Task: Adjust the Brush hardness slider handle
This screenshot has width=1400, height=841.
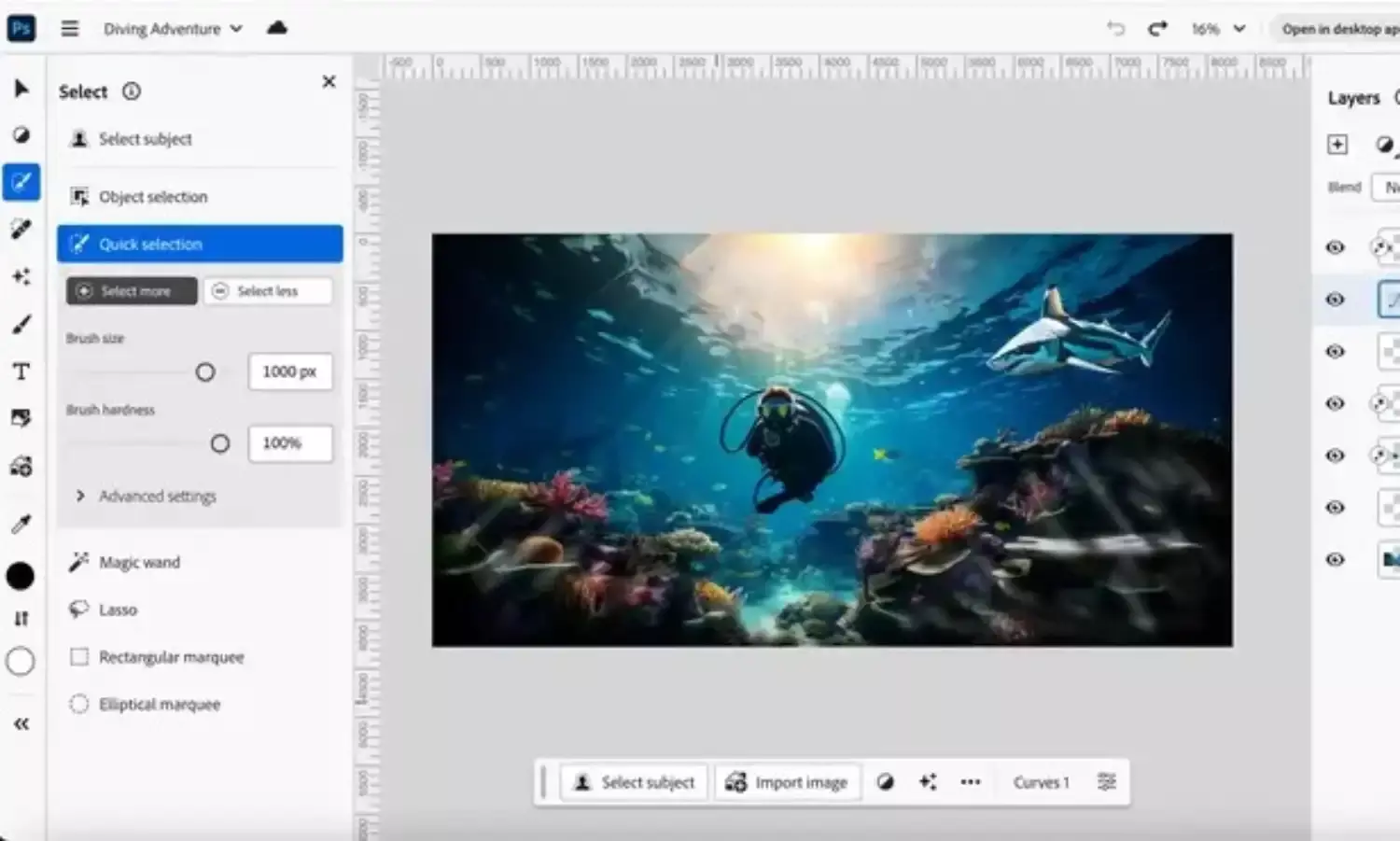Action: point(220,443)
